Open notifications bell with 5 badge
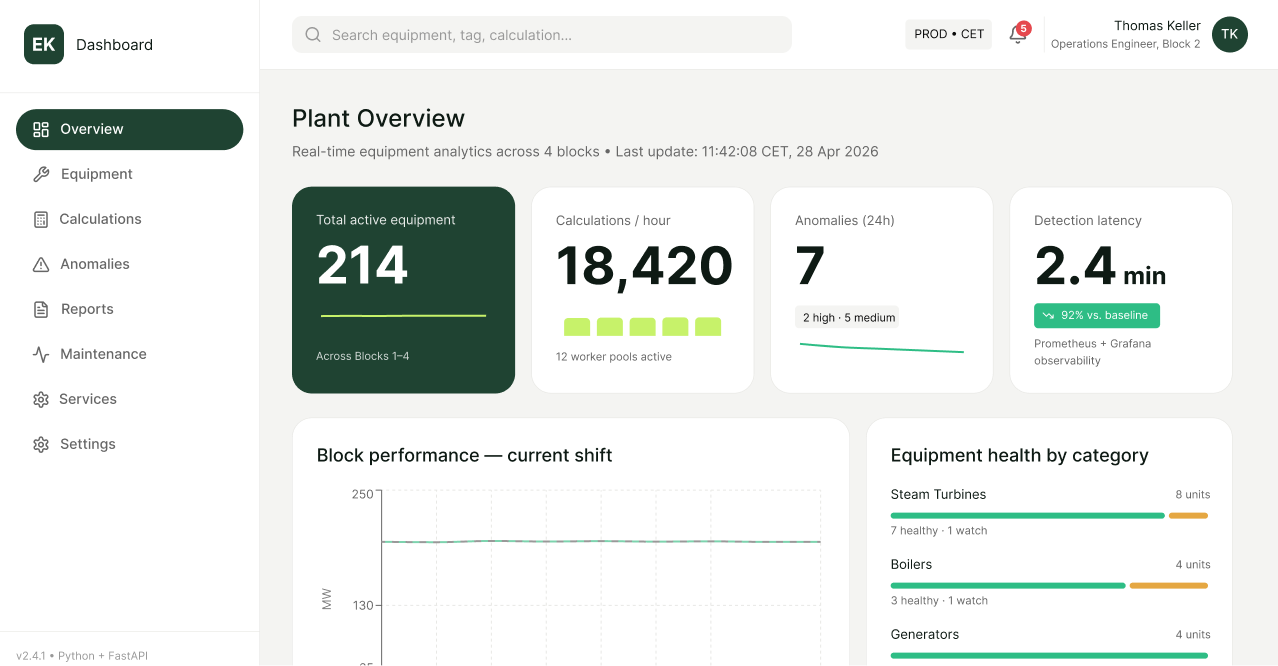The image size is (1278, 666). 1018,34
